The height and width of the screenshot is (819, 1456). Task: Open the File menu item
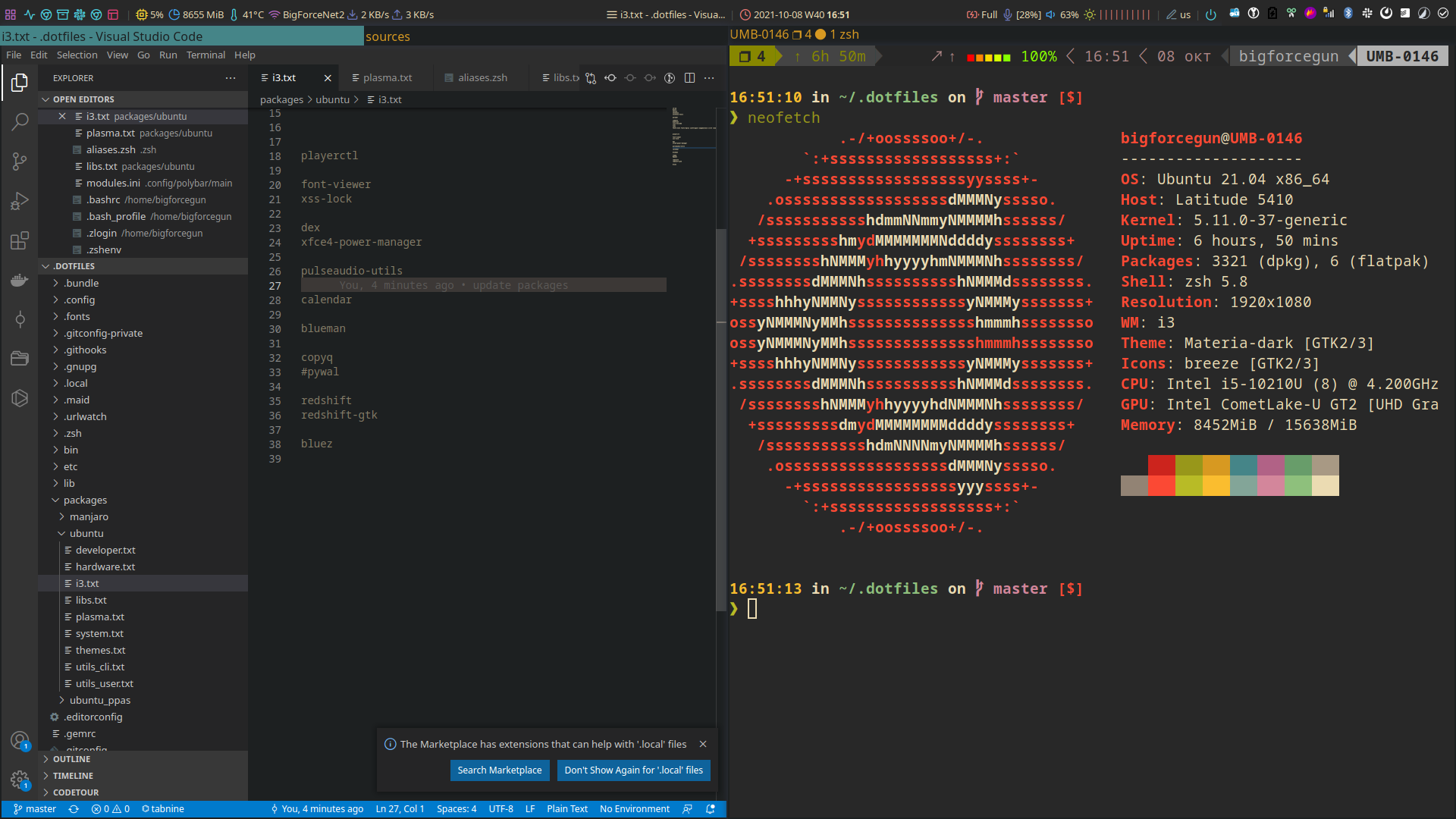(x=13, y=54)
